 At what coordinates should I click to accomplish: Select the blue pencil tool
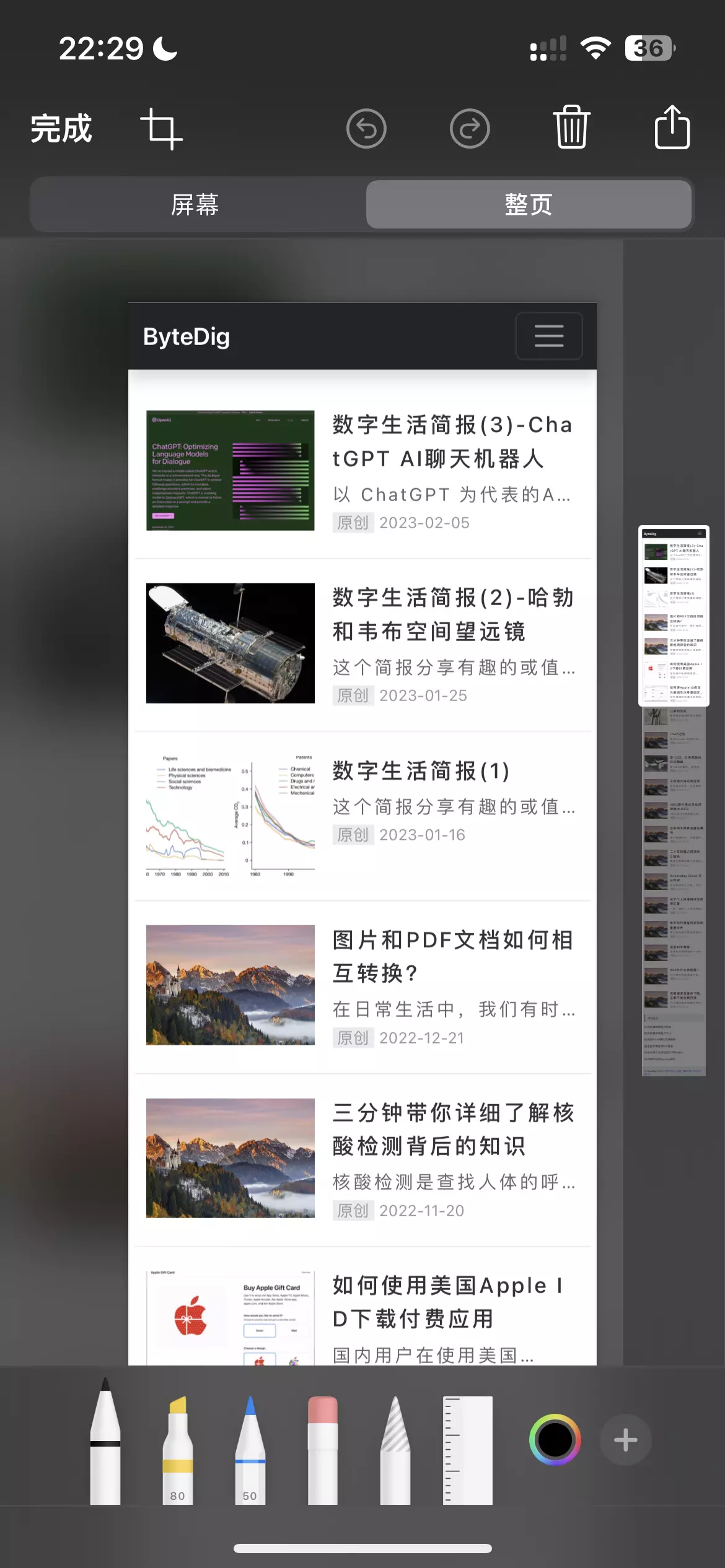tap(250, 1450)
